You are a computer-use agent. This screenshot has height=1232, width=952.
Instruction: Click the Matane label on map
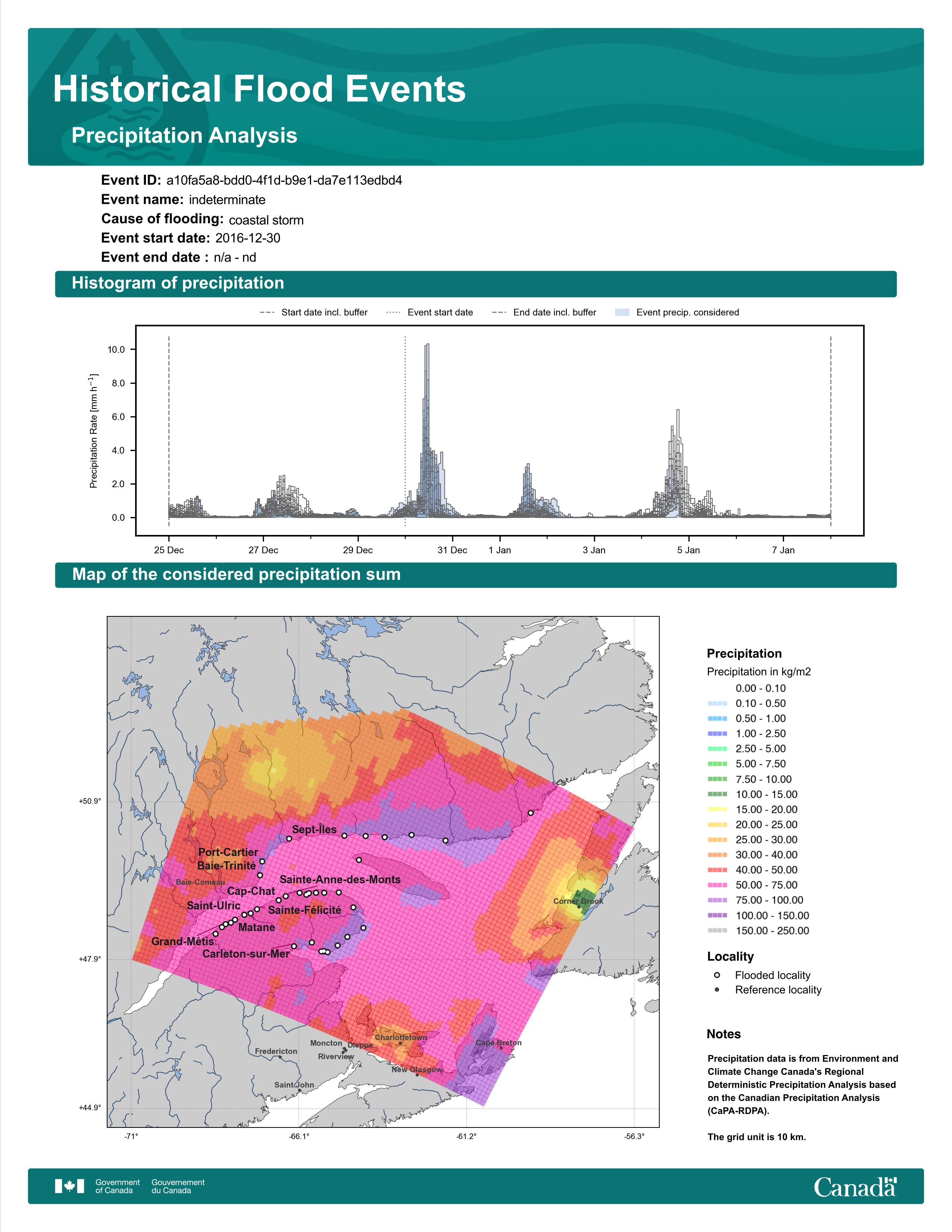(x=256, y=927)
